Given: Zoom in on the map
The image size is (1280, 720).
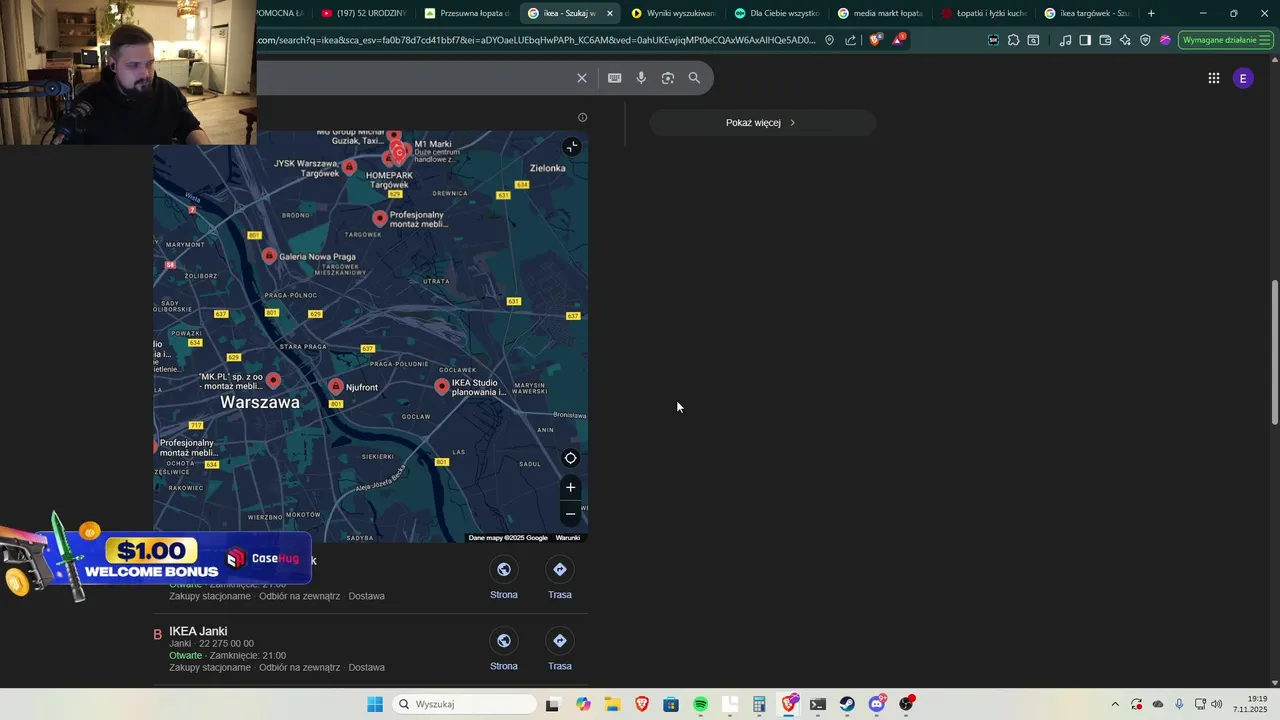Looking at the screenshot, I should tap(571, 488).
